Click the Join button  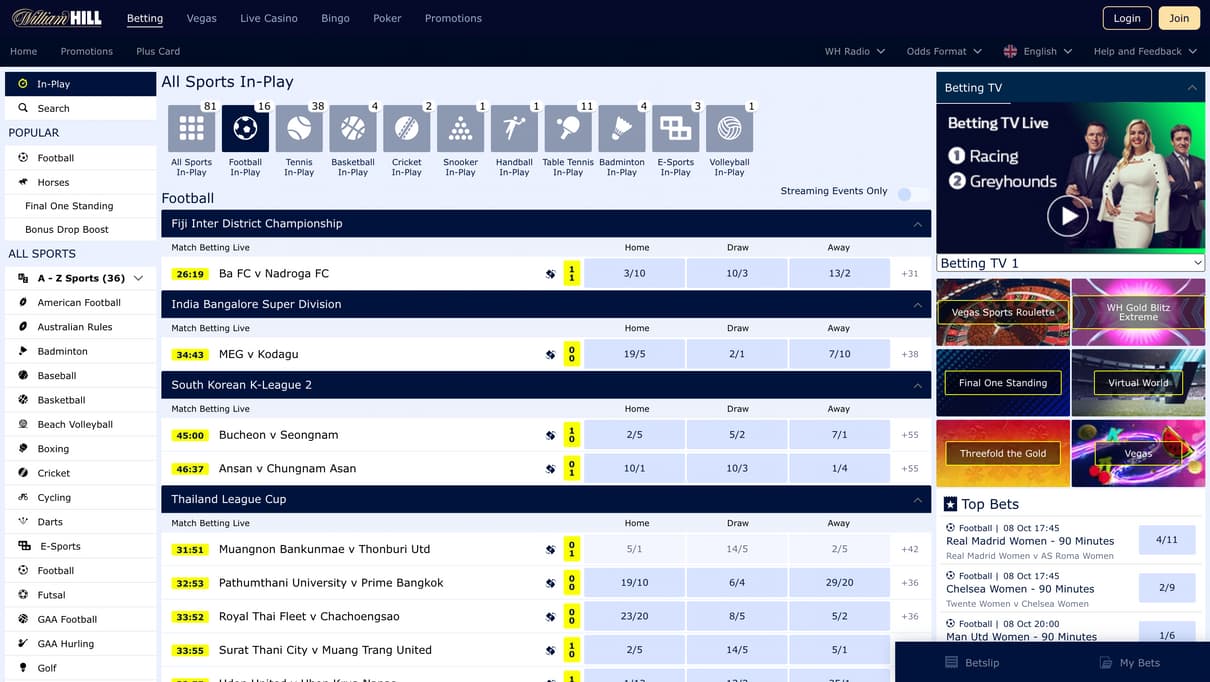click(1179, 18)
